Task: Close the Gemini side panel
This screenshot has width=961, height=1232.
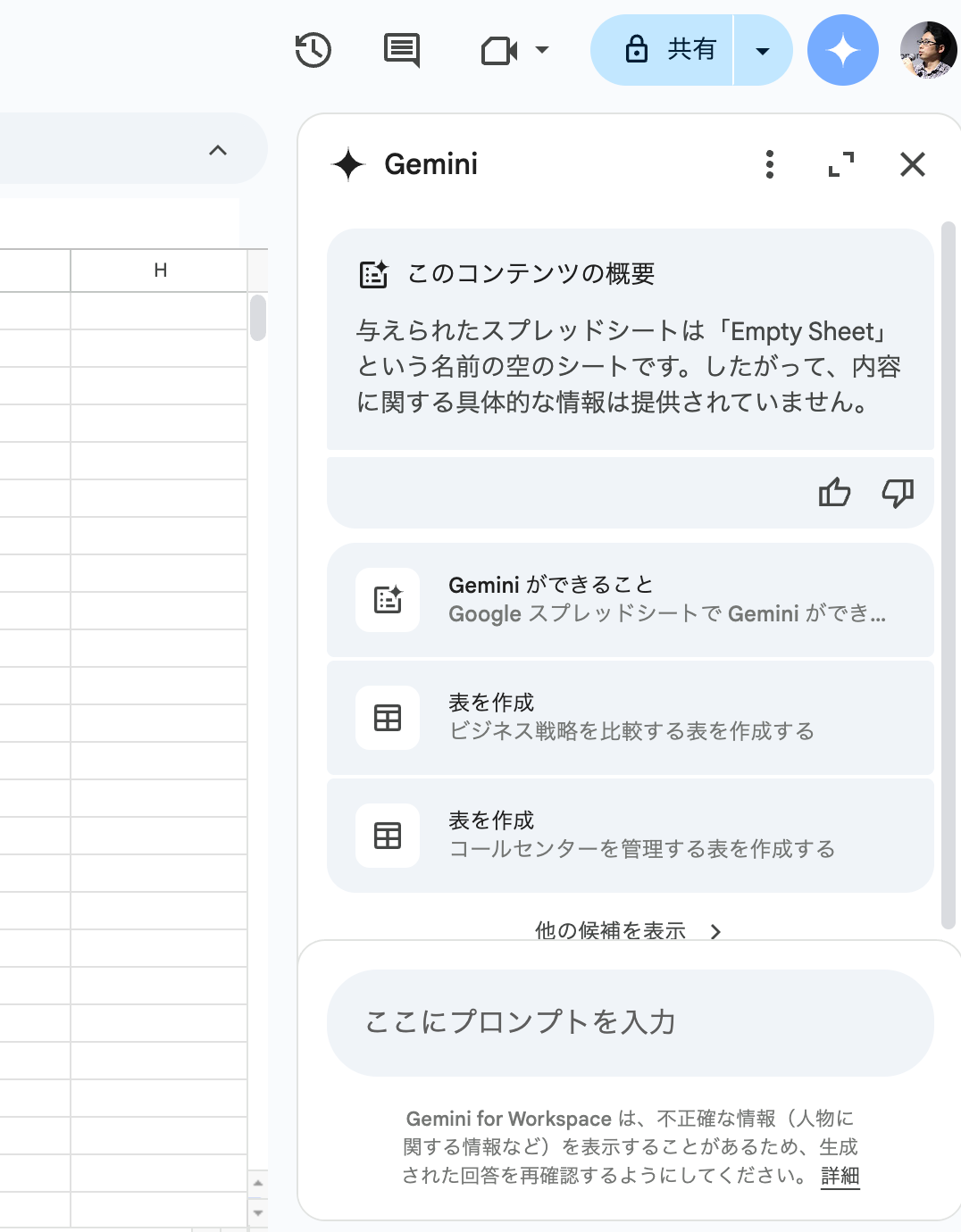Action: coord(913,164)
